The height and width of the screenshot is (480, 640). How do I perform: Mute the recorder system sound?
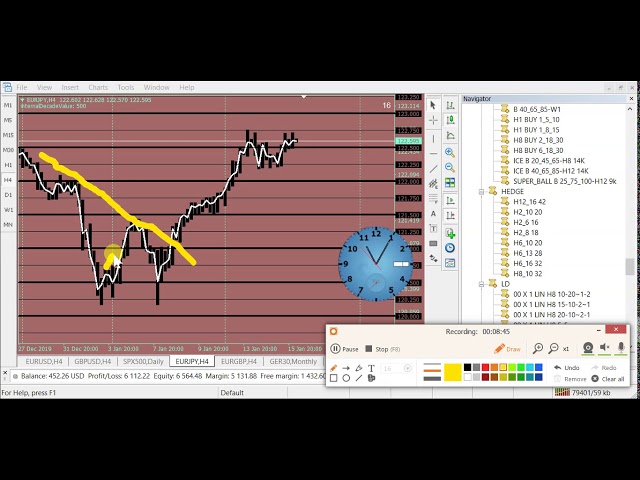[604, 348]
